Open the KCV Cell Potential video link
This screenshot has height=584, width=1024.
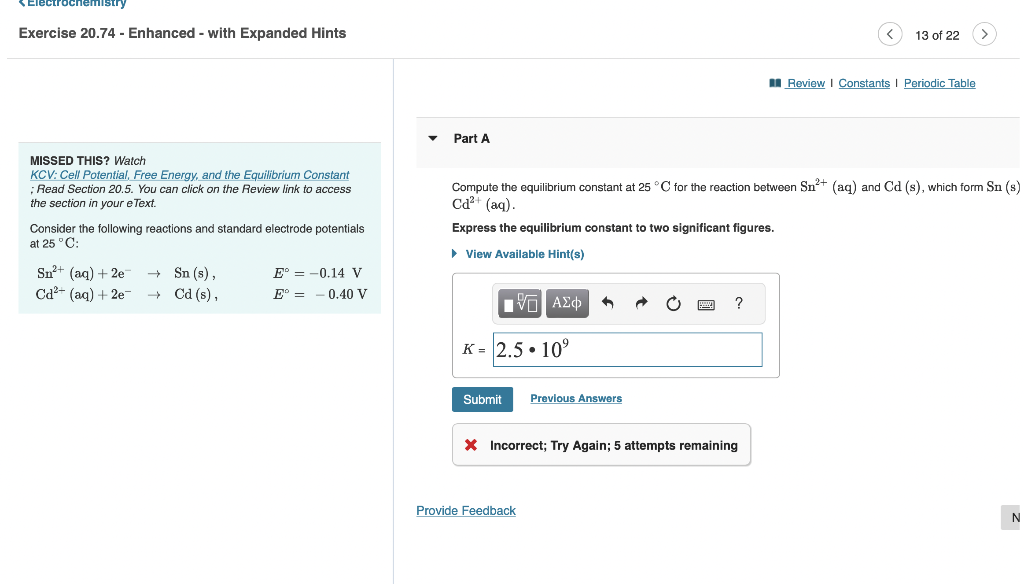[x=189, y=174]
